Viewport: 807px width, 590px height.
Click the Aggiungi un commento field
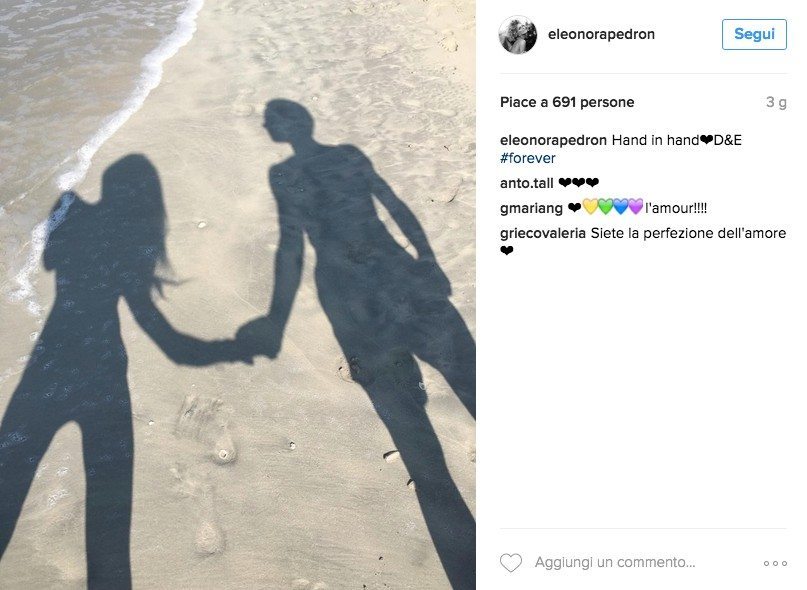pos(615,562)
